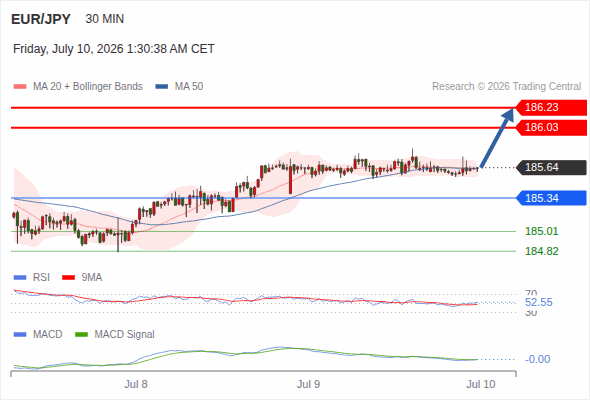
Task: Click the MA 50 blue legend swatch
Action: [162, 87]
